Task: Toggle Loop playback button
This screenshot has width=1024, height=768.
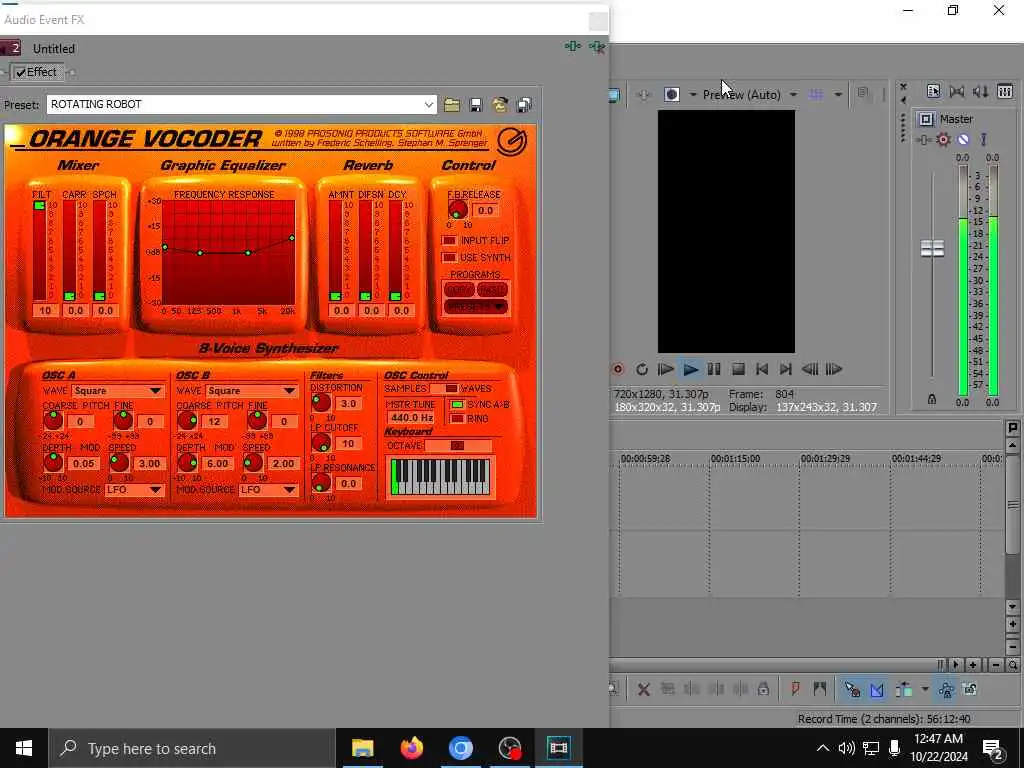Action: click(642, 369)
